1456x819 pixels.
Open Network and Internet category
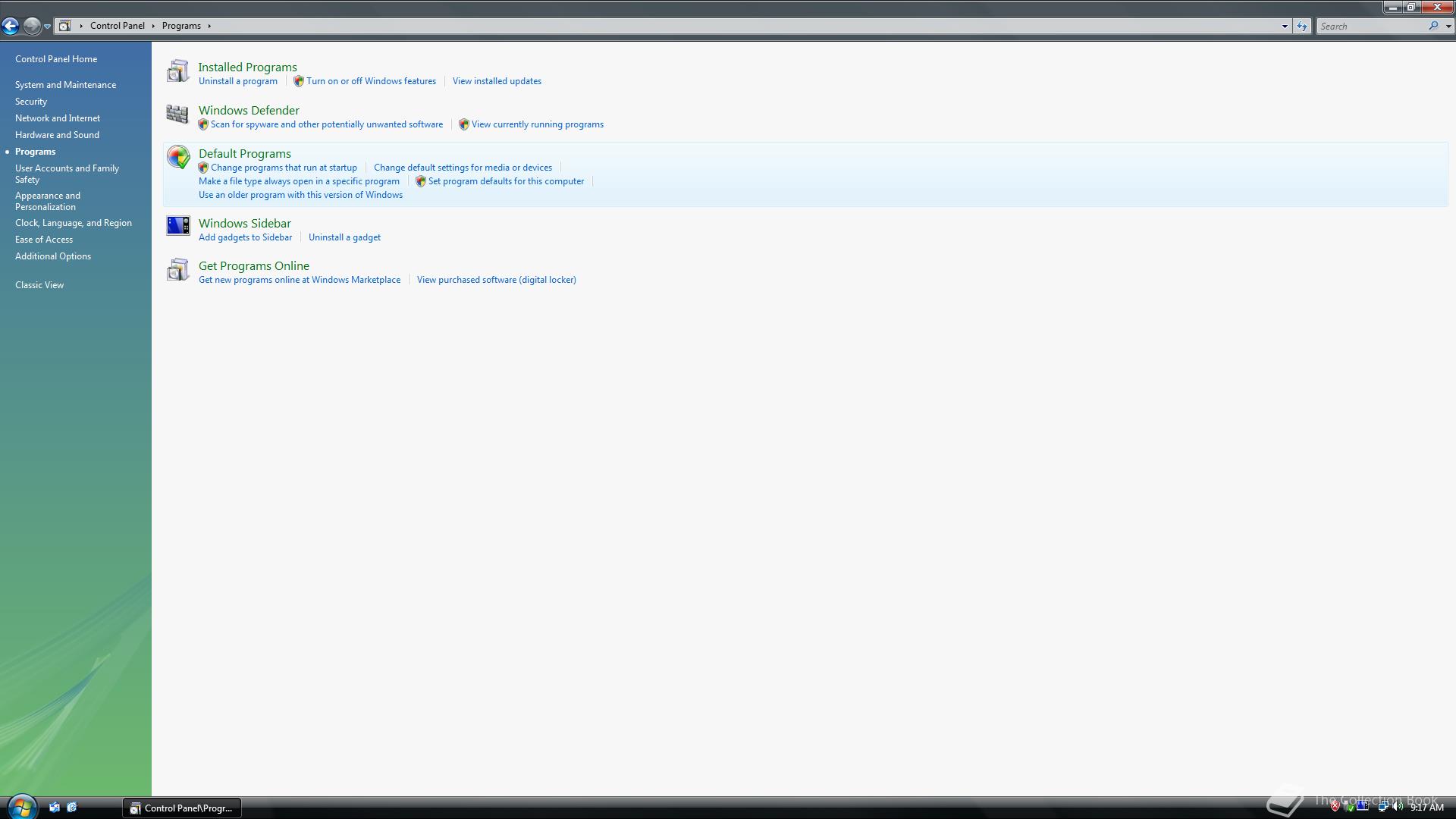pos(58,118)
